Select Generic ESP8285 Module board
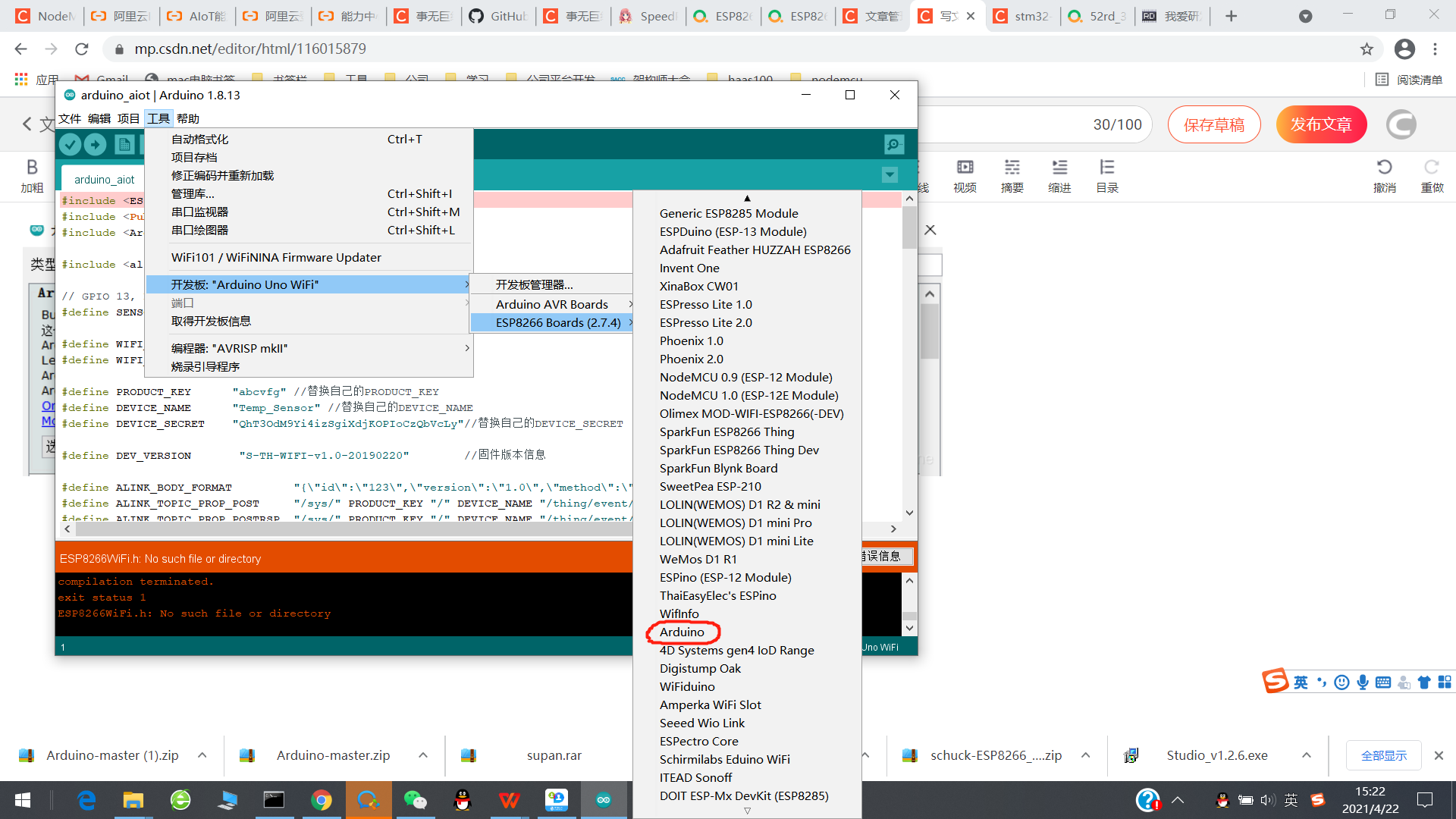The height and width of the screenshot is (819, 1456). click(x=728, y=213)
